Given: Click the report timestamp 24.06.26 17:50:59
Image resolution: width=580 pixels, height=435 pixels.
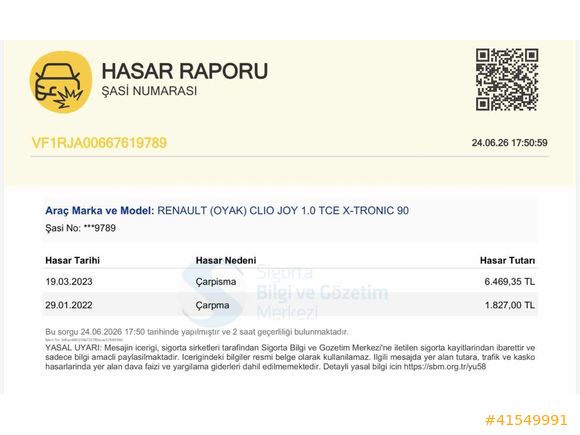Looking at the screenshot, I should (509, 143).
